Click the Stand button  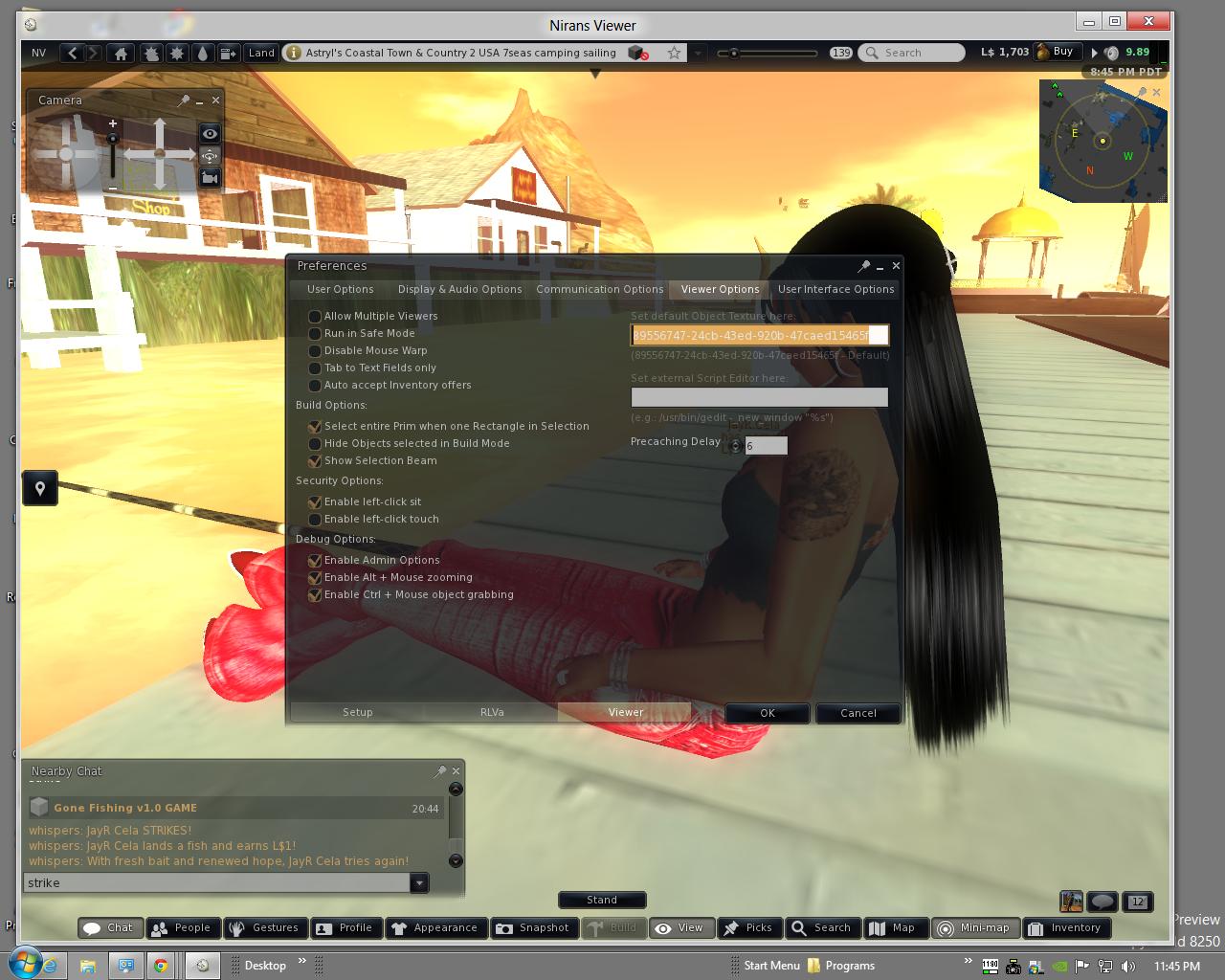(x=602, y=900)
